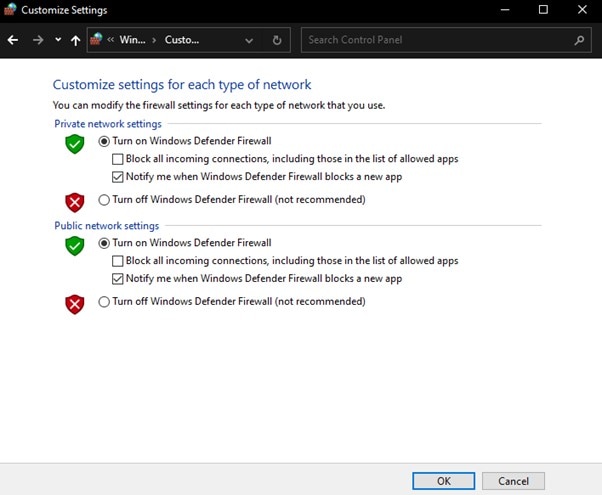
Task: Uncheck Notify me checkbox under Public network
Action: 118,278
